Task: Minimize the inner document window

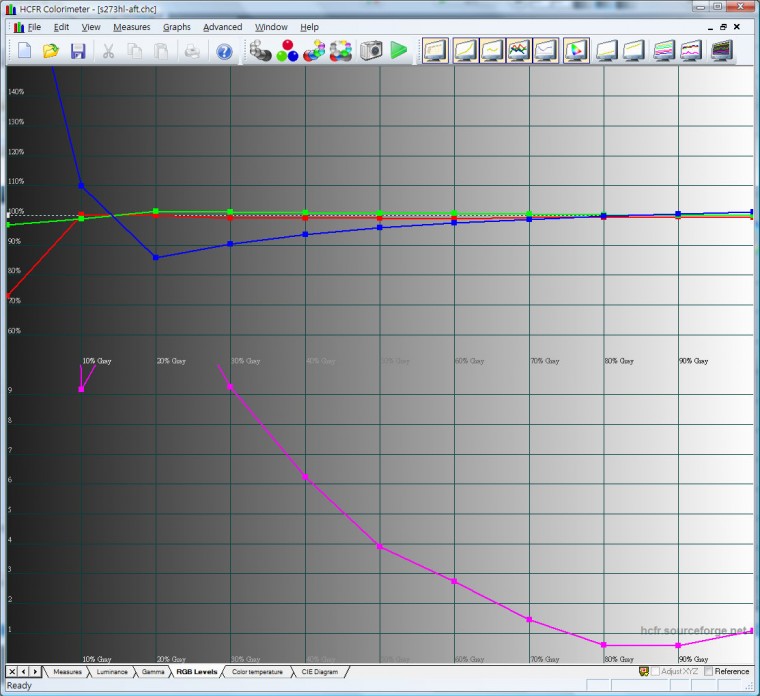Action: [x=710, y=28]
